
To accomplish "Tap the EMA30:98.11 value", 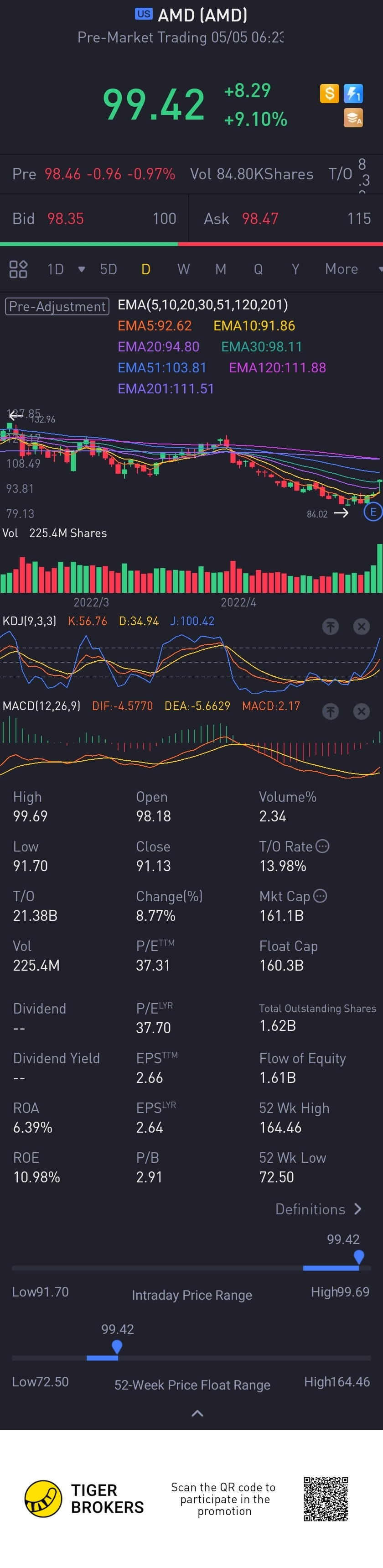I will [261, 346].
